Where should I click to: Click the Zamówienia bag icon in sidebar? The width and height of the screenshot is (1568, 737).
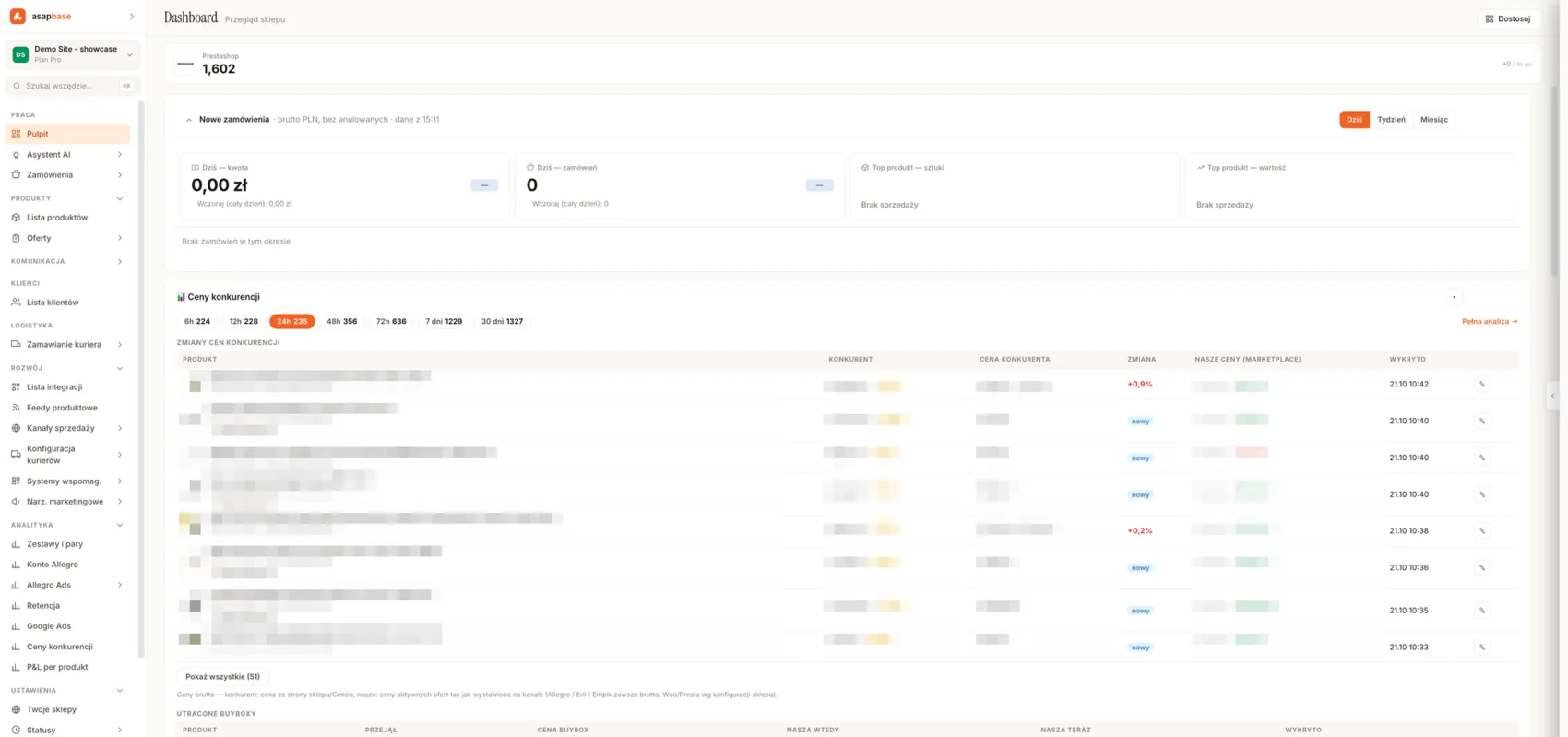[16, 175]
